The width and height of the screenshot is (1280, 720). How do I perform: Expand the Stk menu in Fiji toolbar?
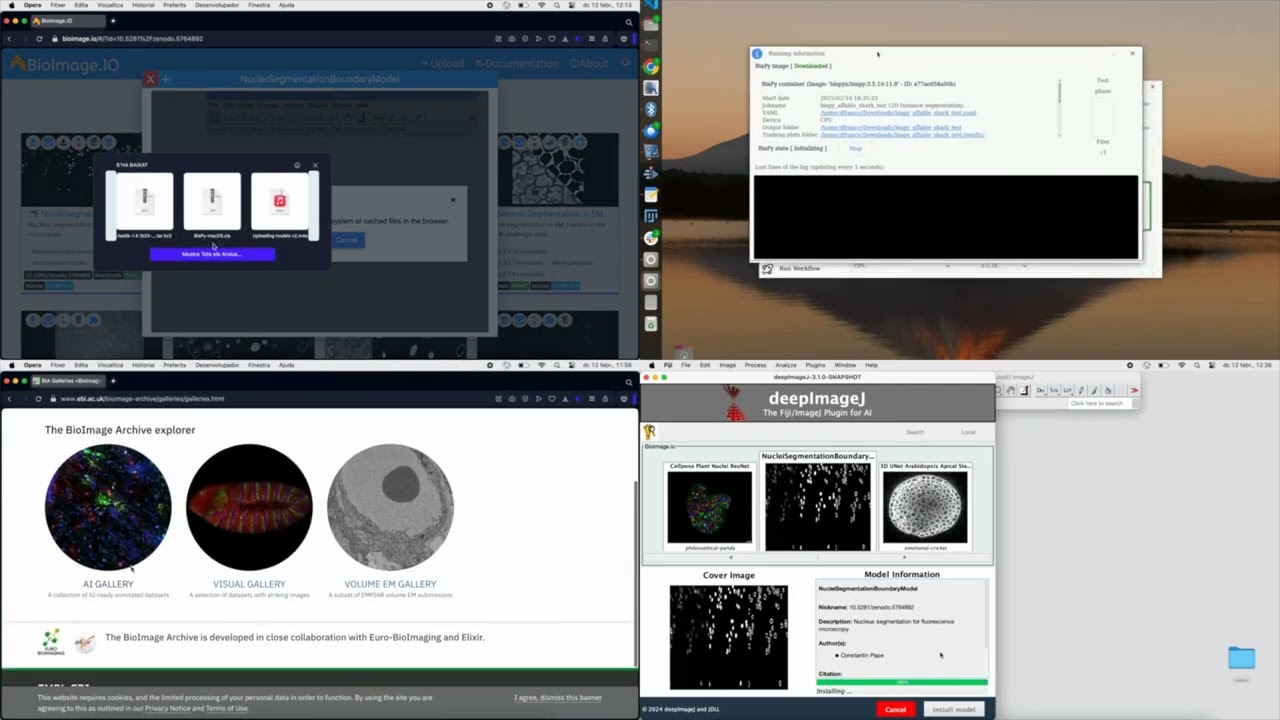pos(1054,390)
